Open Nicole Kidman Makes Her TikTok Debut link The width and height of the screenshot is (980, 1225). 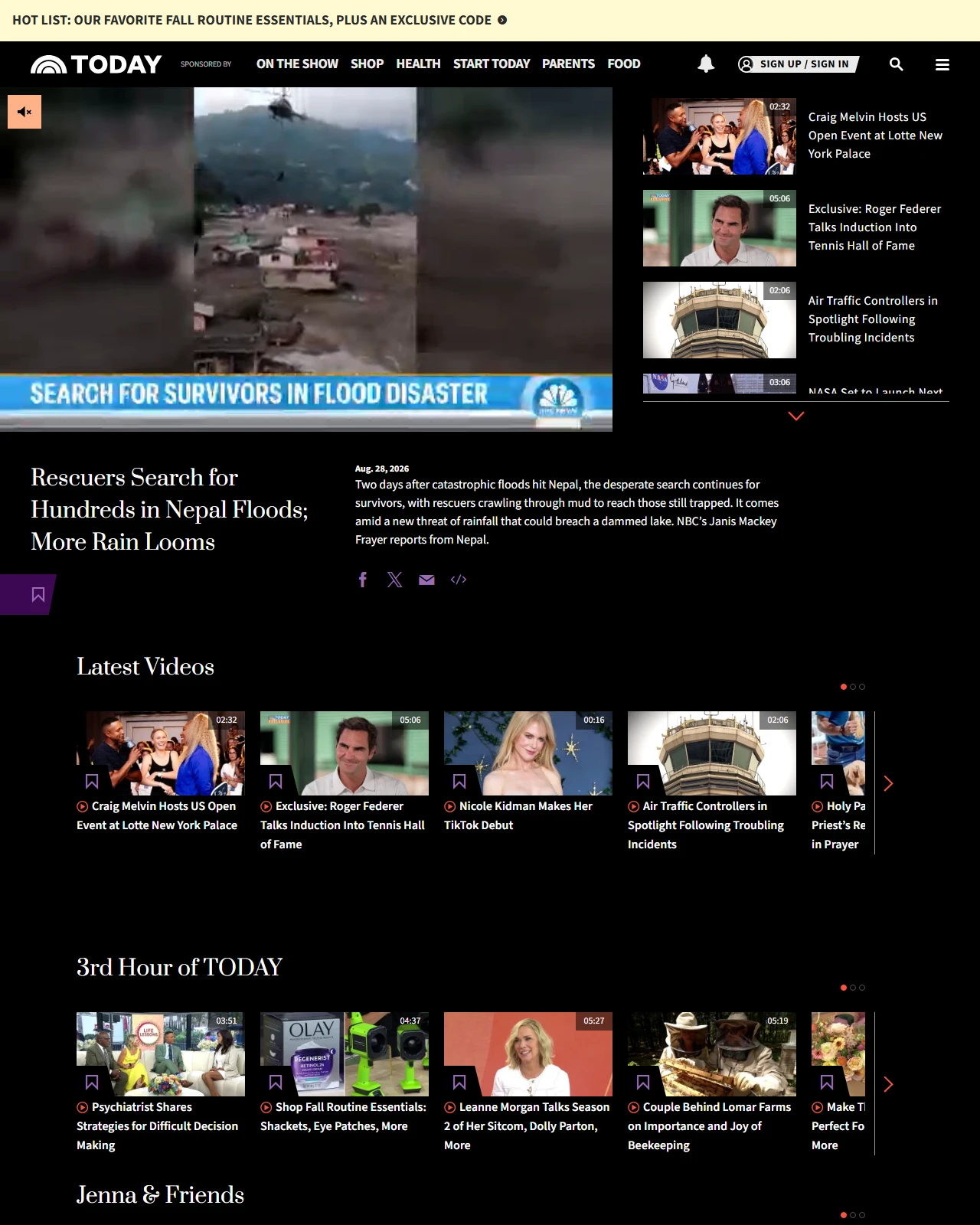518,815
